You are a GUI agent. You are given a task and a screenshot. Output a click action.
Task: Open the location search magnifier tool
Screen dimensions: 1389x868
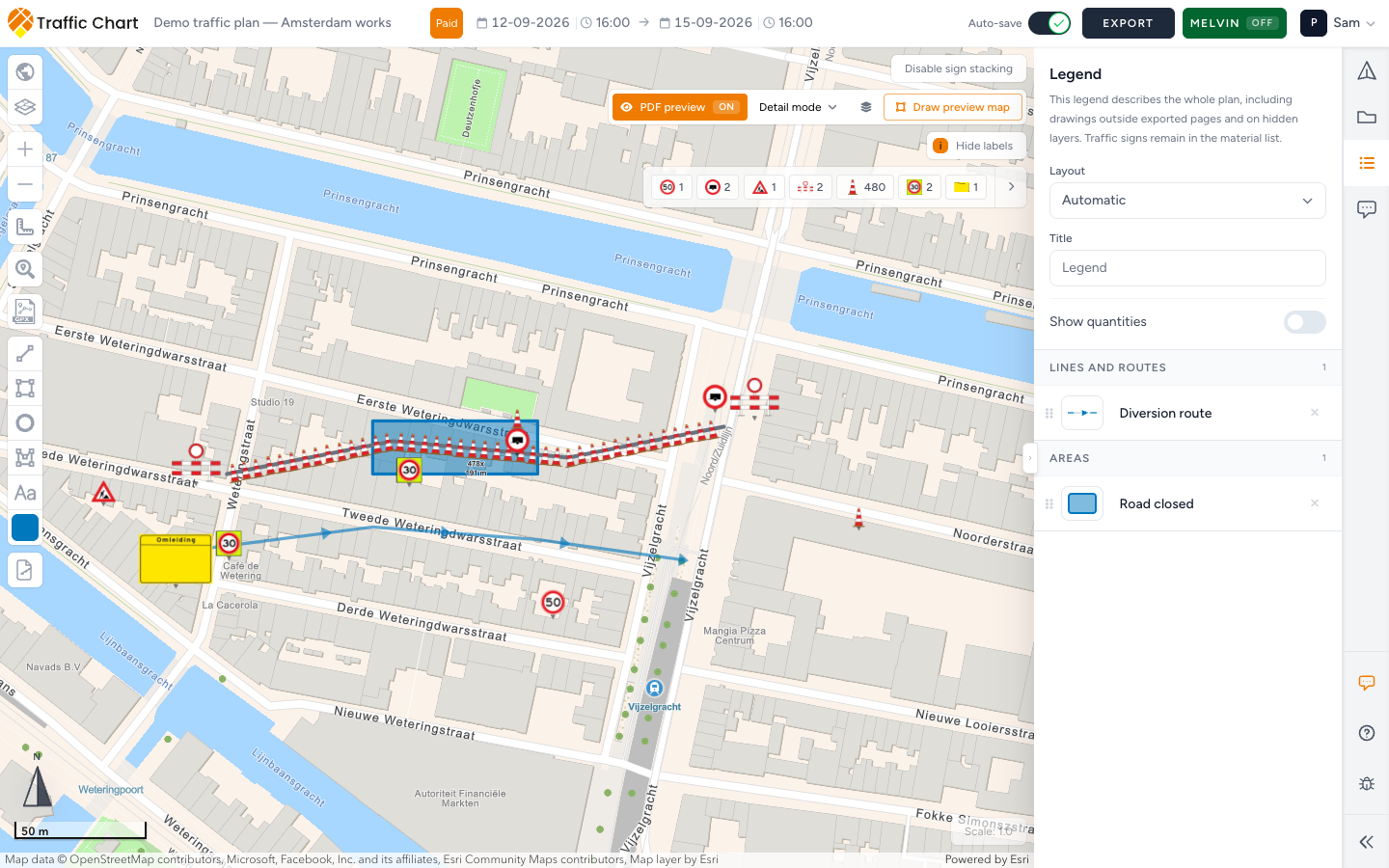[25, 269]
